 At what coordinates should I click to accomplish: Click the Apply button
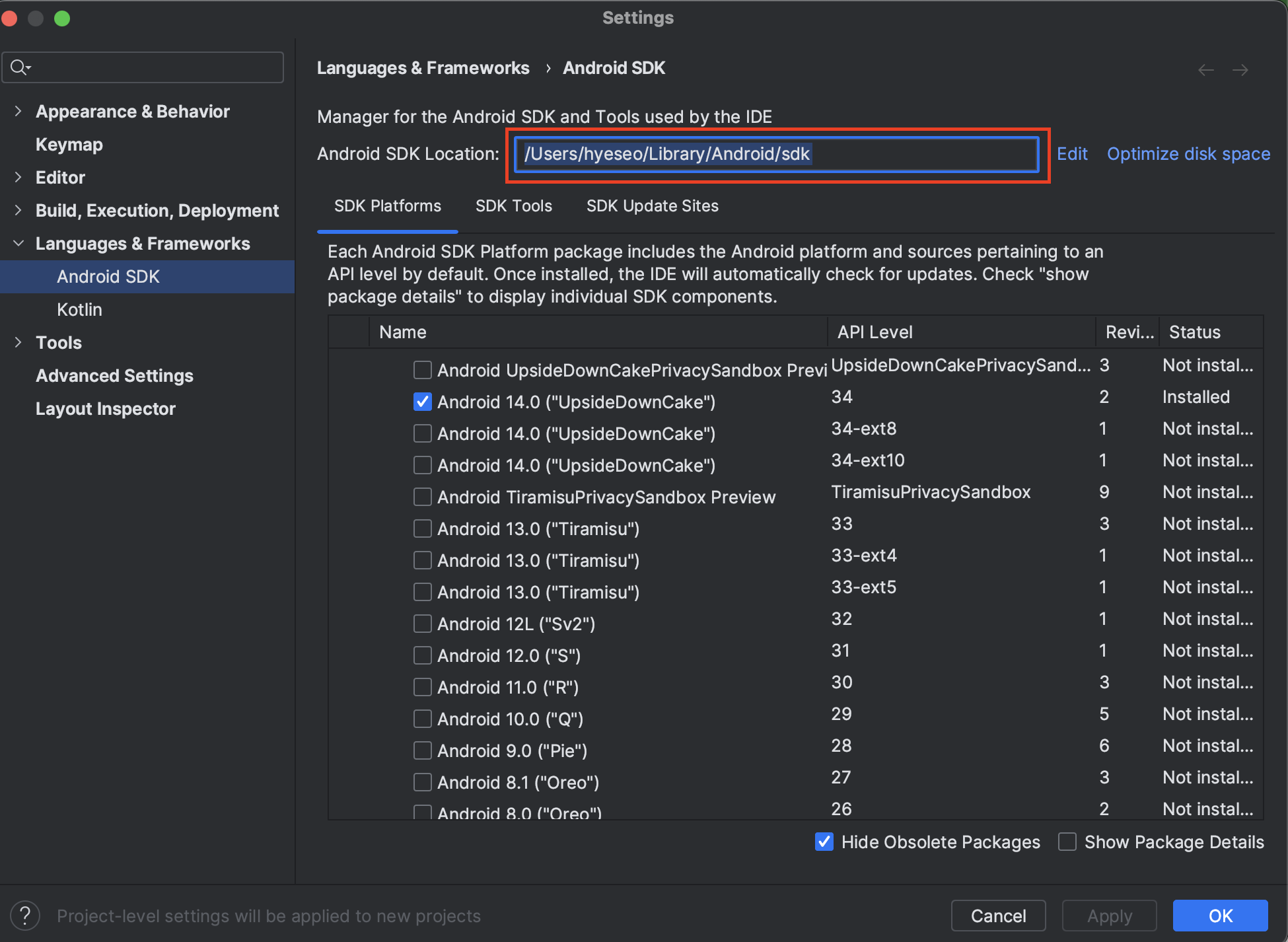pos(1110,916)
